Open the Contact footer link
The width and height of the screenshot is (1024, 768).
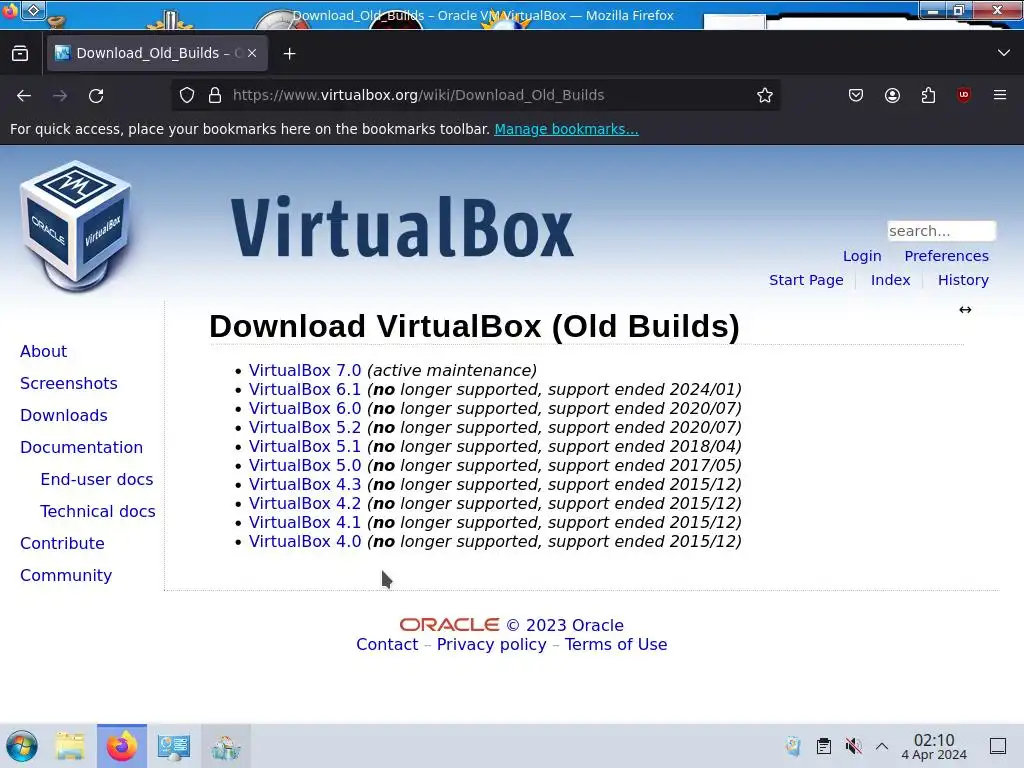(387, 645)
